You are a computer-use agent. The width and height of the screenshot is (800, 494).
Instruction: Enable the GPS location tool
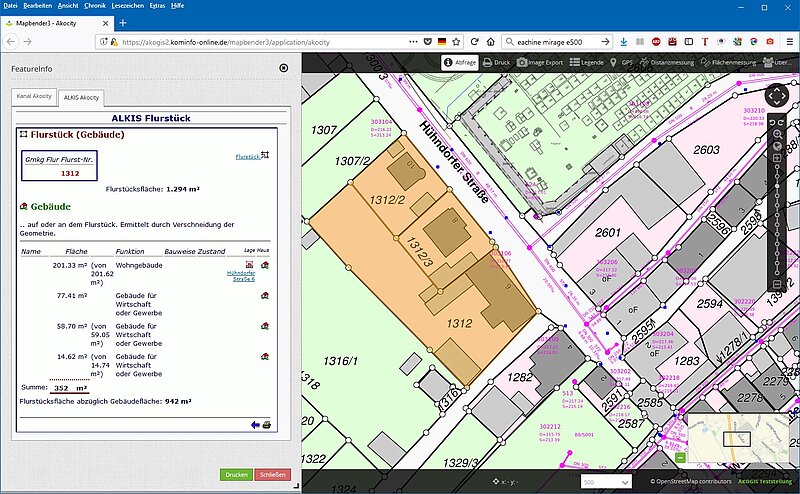click(621, 62)
